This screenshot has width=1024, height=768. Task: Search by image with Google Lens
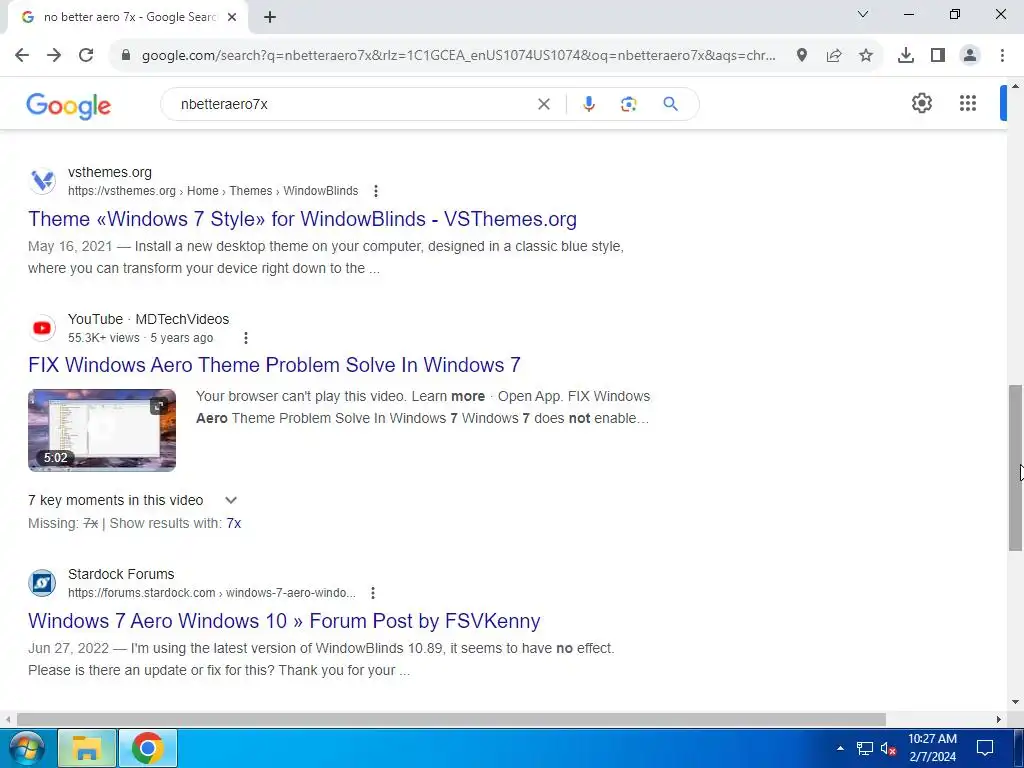coord(628,104)
